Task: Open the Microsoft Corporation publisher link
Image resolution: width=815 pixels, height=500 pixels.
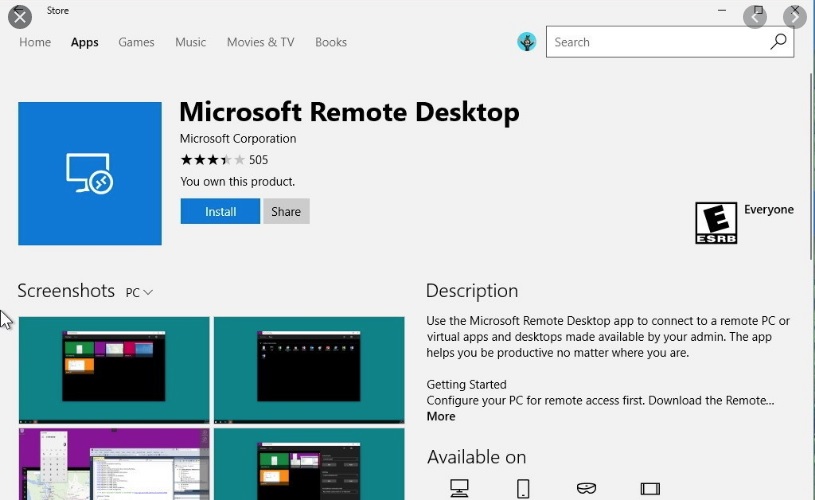Action: tap(238, 139)
